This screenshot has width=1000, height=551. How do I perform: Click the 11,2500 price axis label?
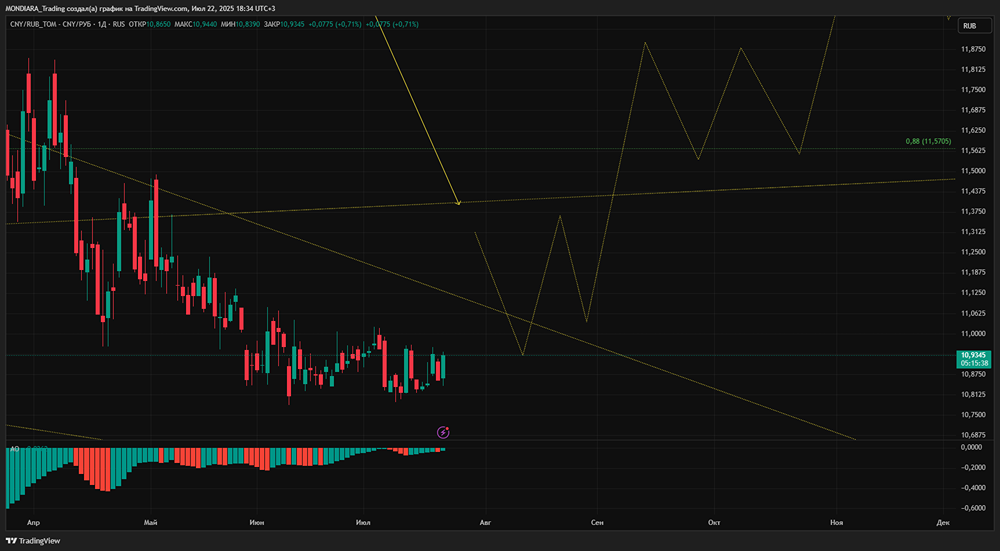point(973,252)
